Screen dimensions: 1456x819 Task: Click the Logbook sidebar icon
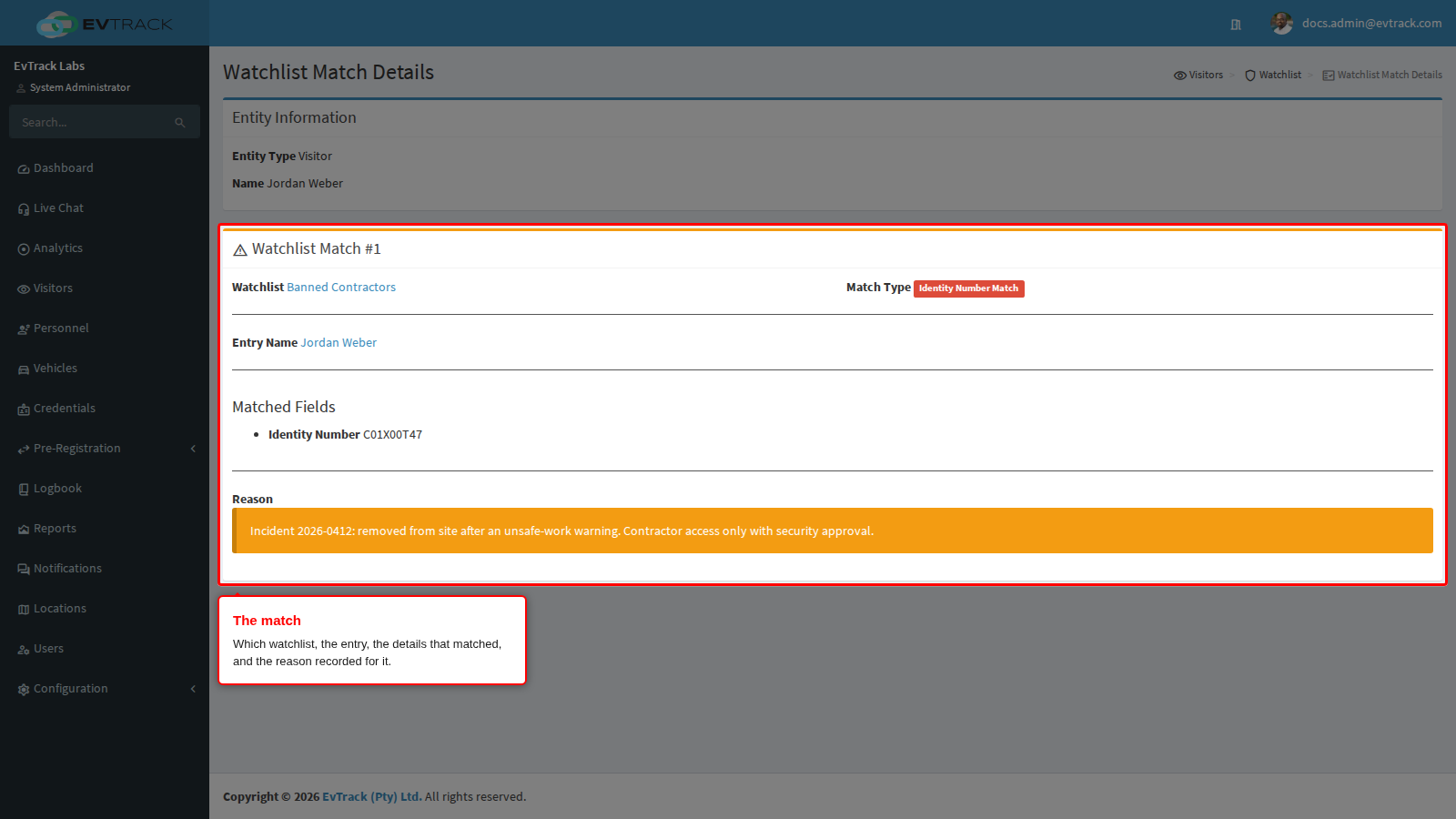(x=24, y=490)
